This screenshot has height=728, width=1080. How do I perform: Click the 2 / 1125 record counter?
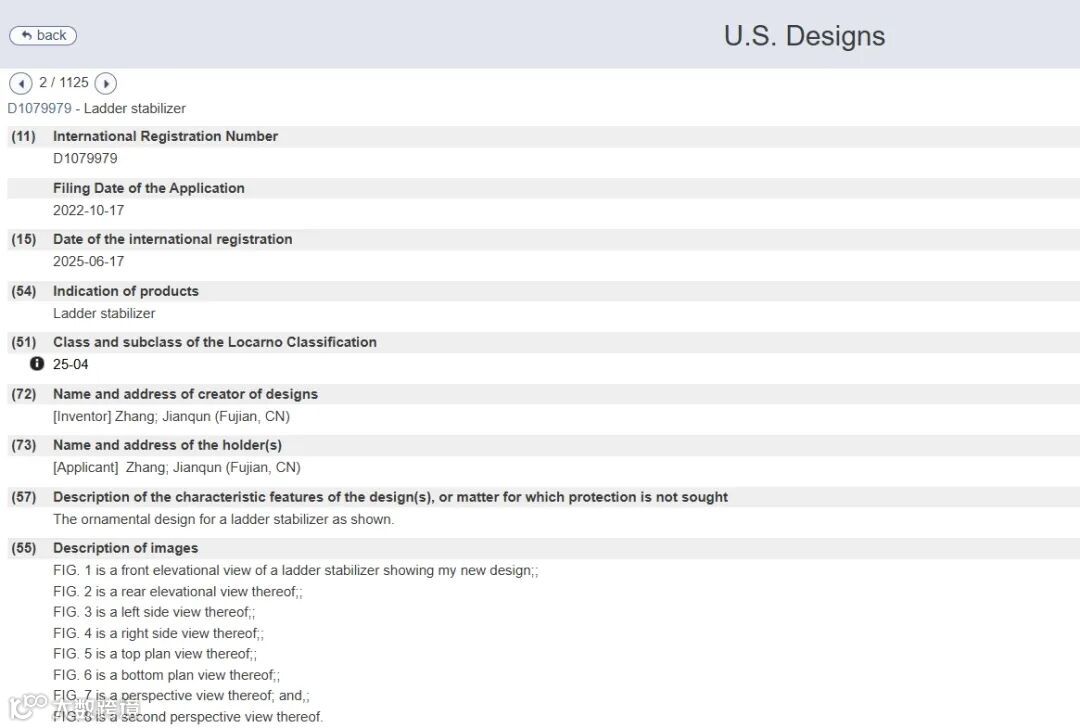(x=63, y=83)
